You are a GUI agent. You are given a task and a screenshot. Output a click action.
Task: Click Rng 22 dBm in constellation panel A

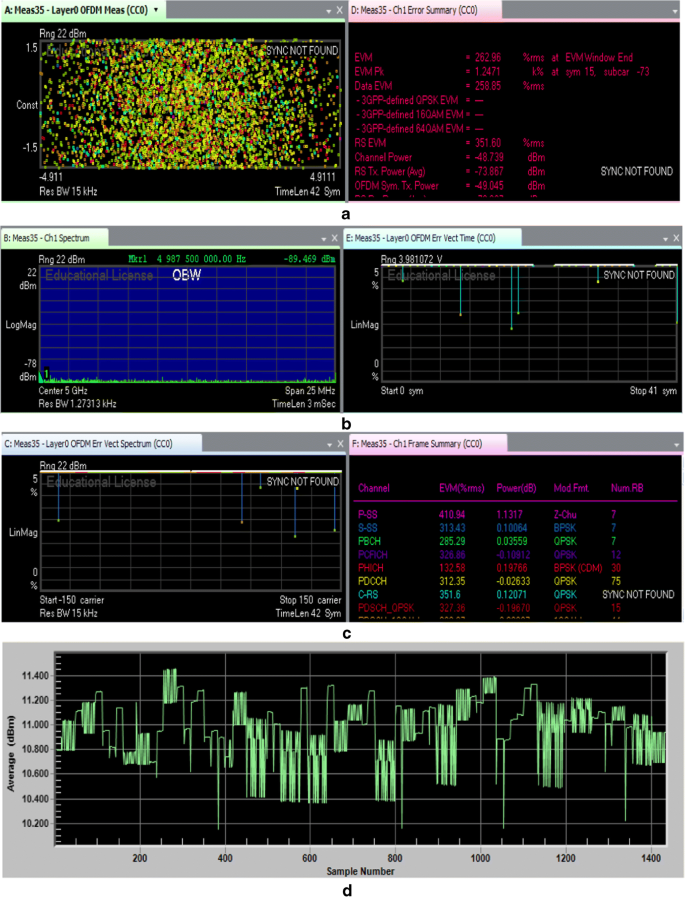63,34
